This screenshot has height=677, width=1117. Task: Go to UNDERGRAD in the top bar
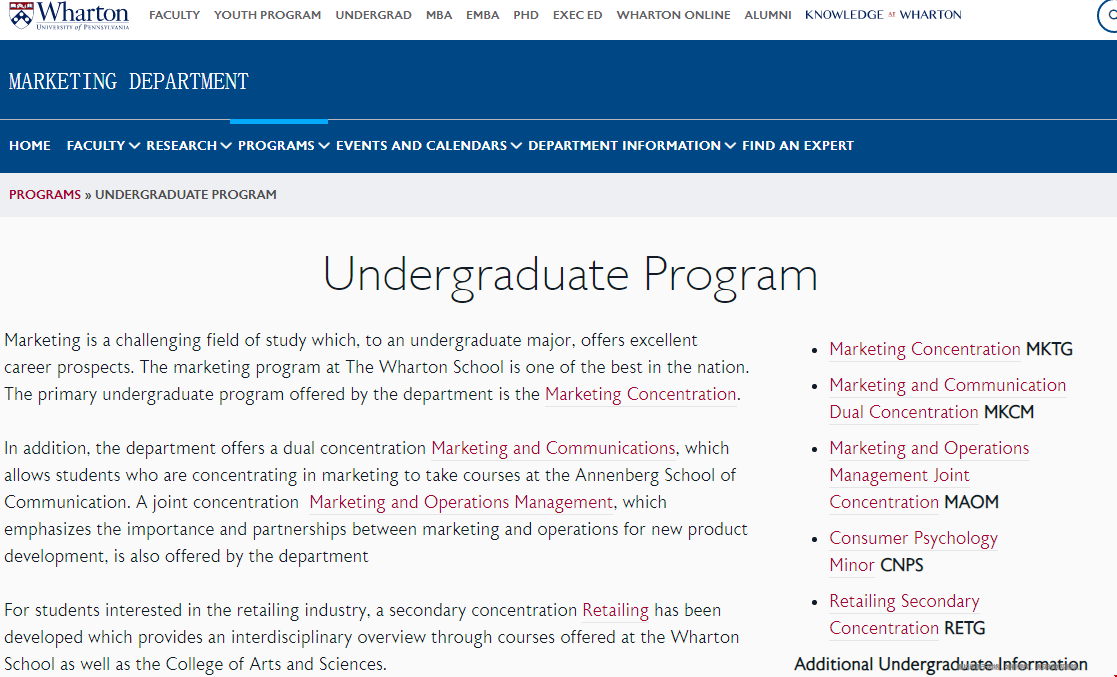click(373, 15)
